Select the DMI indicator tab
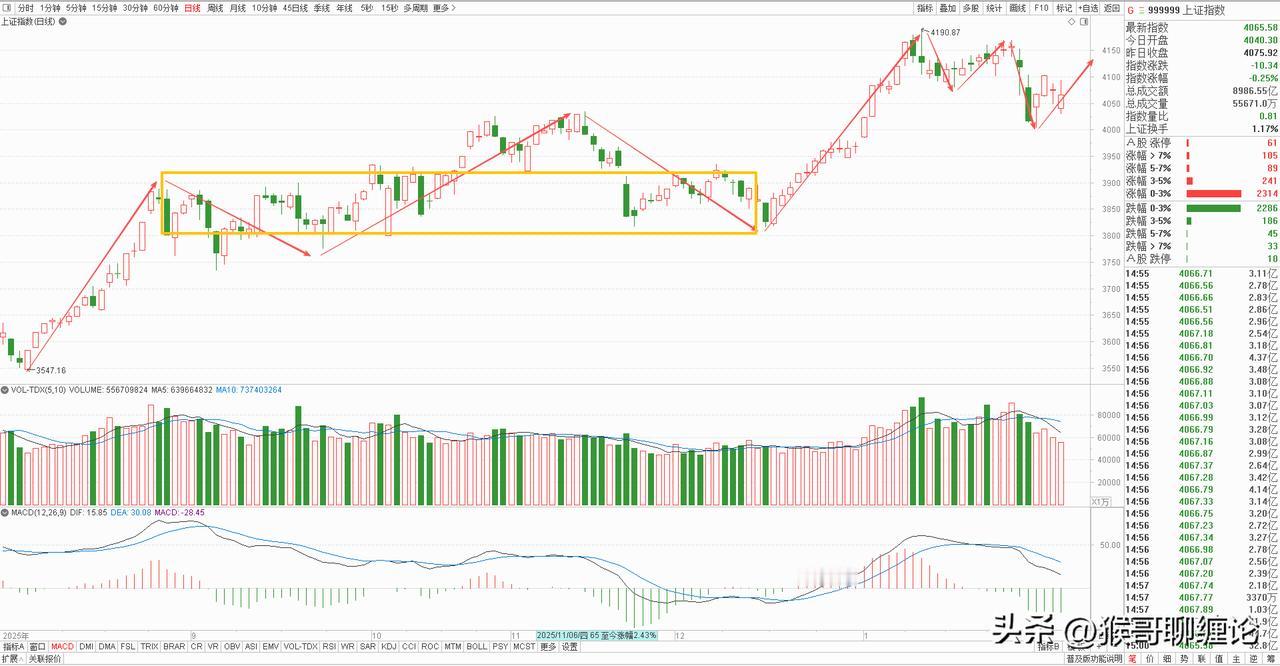The height and width of the screenshot is (666, 1280). click(86, 647)
